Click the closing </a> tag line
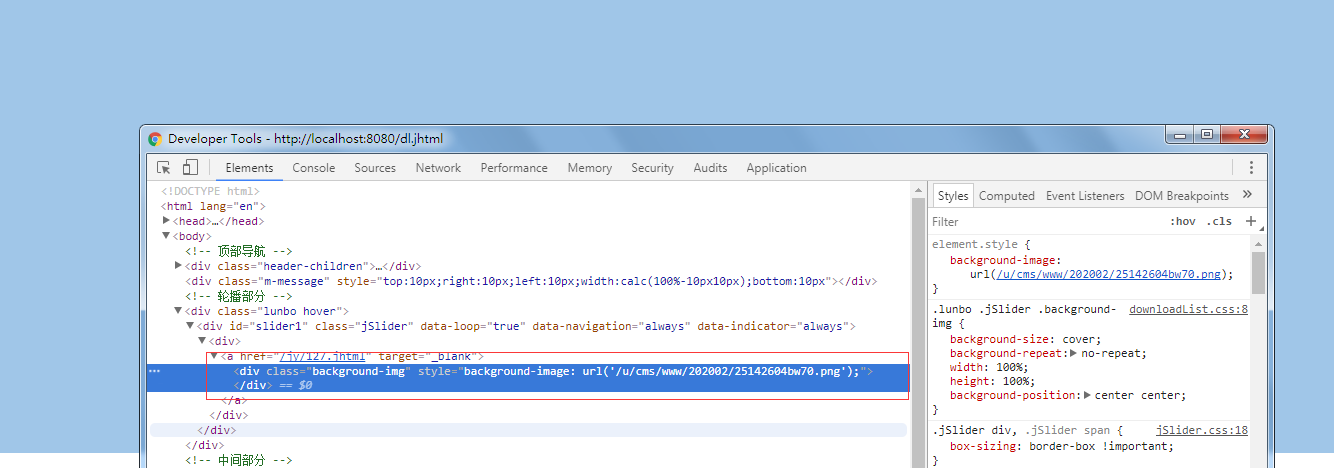The image size is (1334, 468). (x=233, y=400)
